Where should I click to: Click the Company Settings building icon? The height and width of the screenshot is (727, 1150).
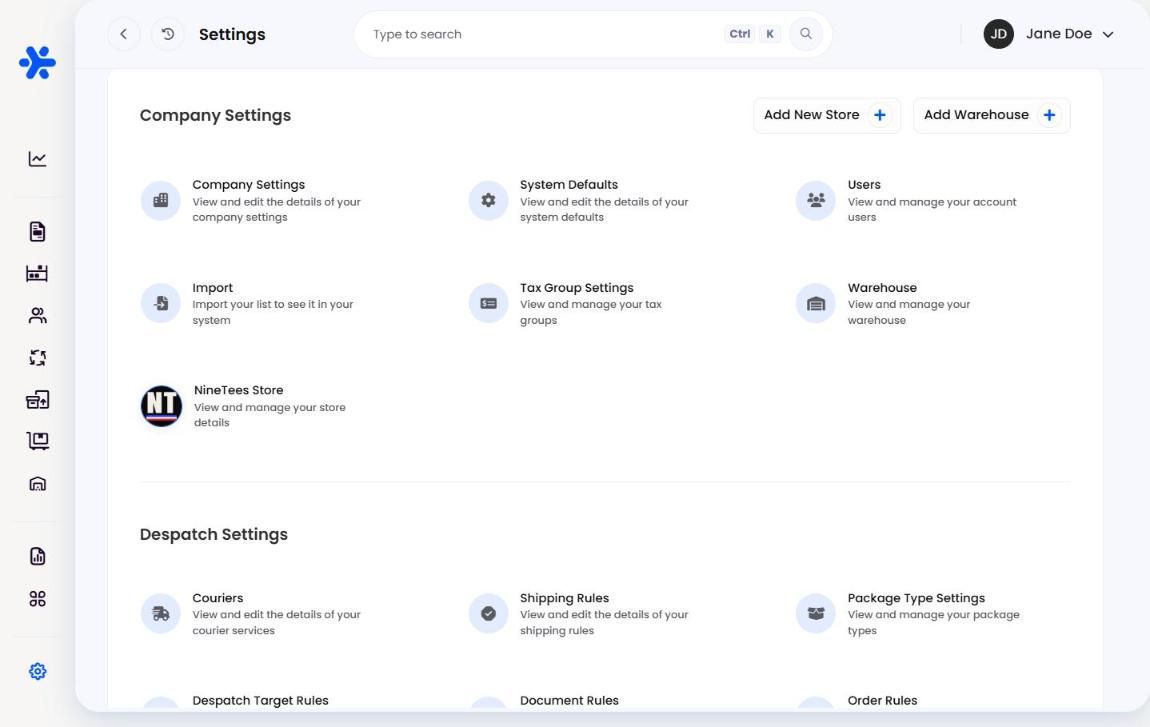pos(161,200)
